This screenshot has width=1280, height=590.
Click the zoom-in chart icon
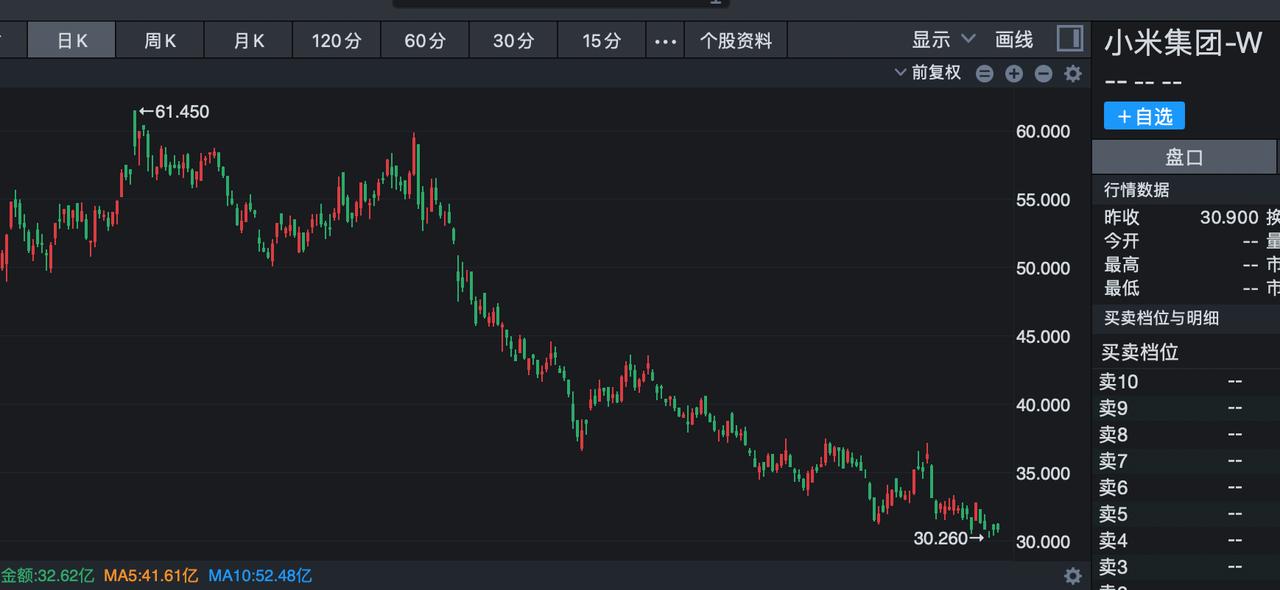tap(1013, 73)
